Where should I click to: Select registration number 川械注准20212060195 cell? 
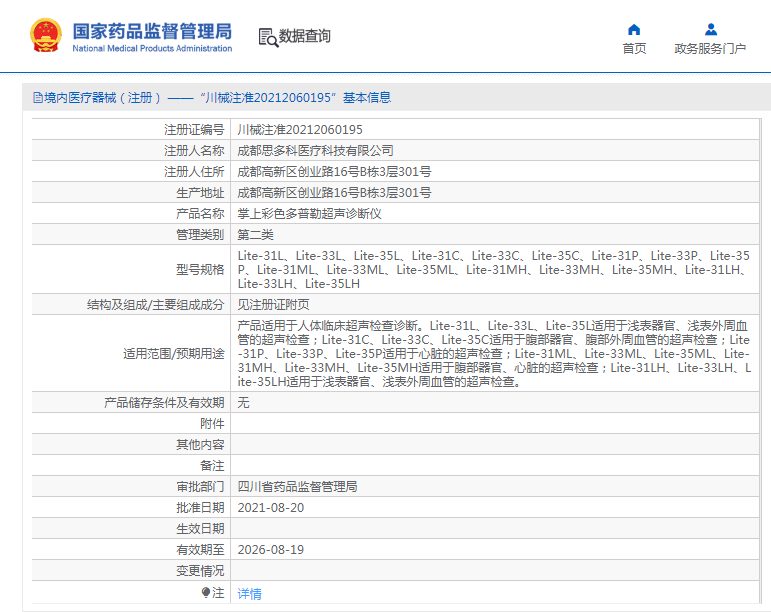tap(300, 130)
